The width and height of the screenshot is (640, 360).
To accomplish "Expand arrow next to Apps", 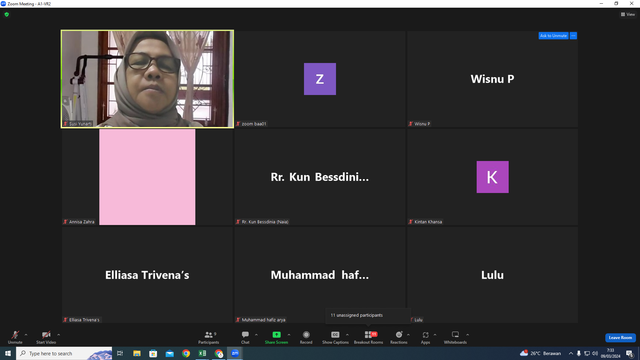I will coord(435,335).
